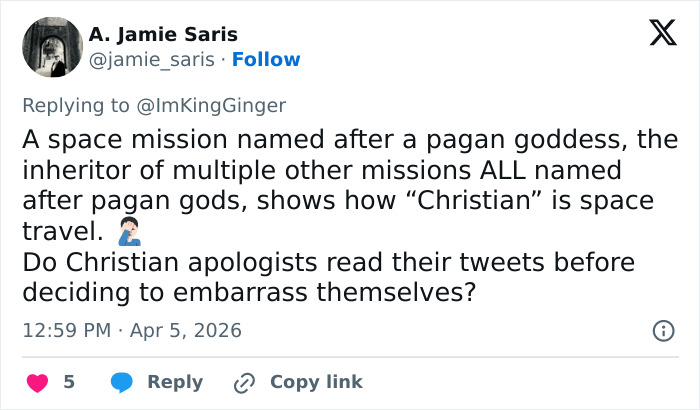Click the chain link icon

pyautogui.click(x=244, y=382)
